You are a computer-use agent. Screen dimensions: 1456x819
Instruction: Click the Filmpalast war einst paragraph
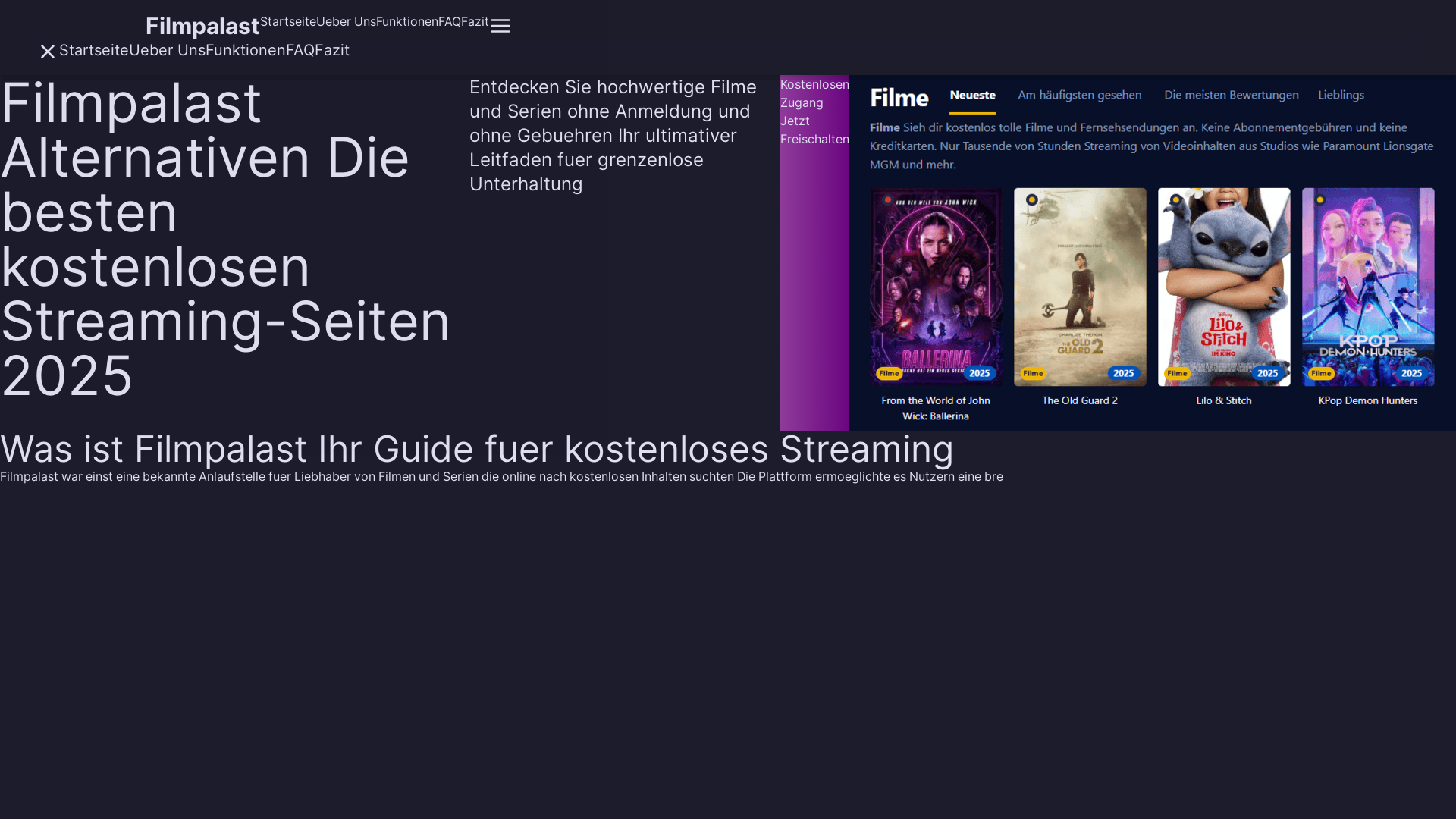(501, 476)
